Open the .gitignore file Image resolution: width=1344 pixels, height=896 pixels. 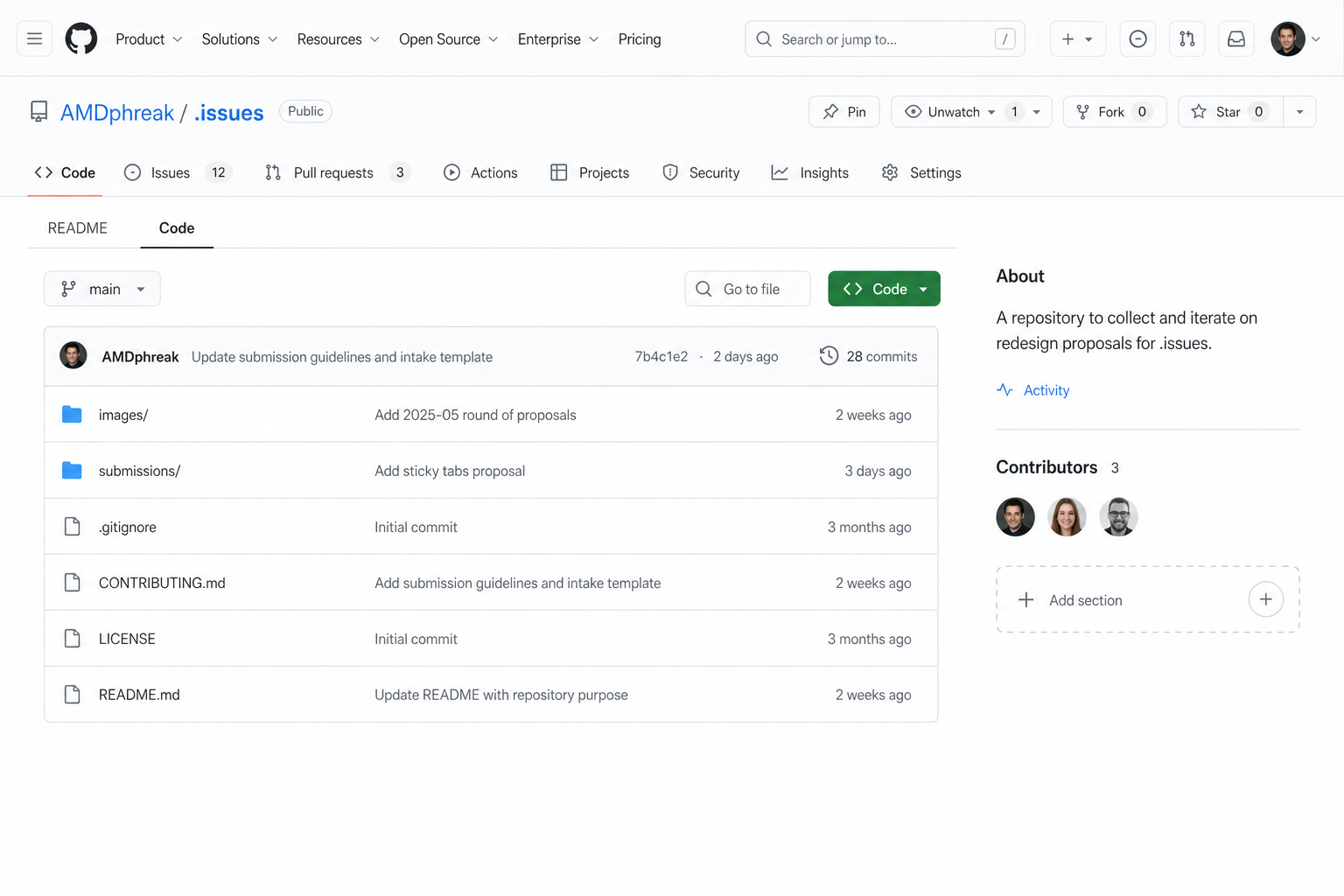128,527
